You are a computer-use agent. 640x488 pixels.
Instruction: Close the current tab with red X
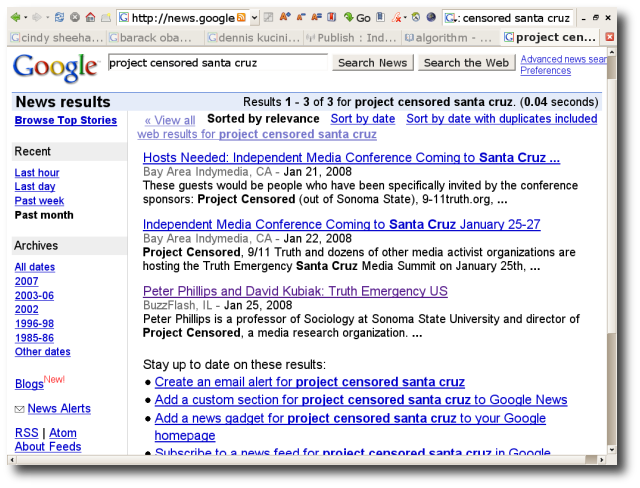coord(610,37)
